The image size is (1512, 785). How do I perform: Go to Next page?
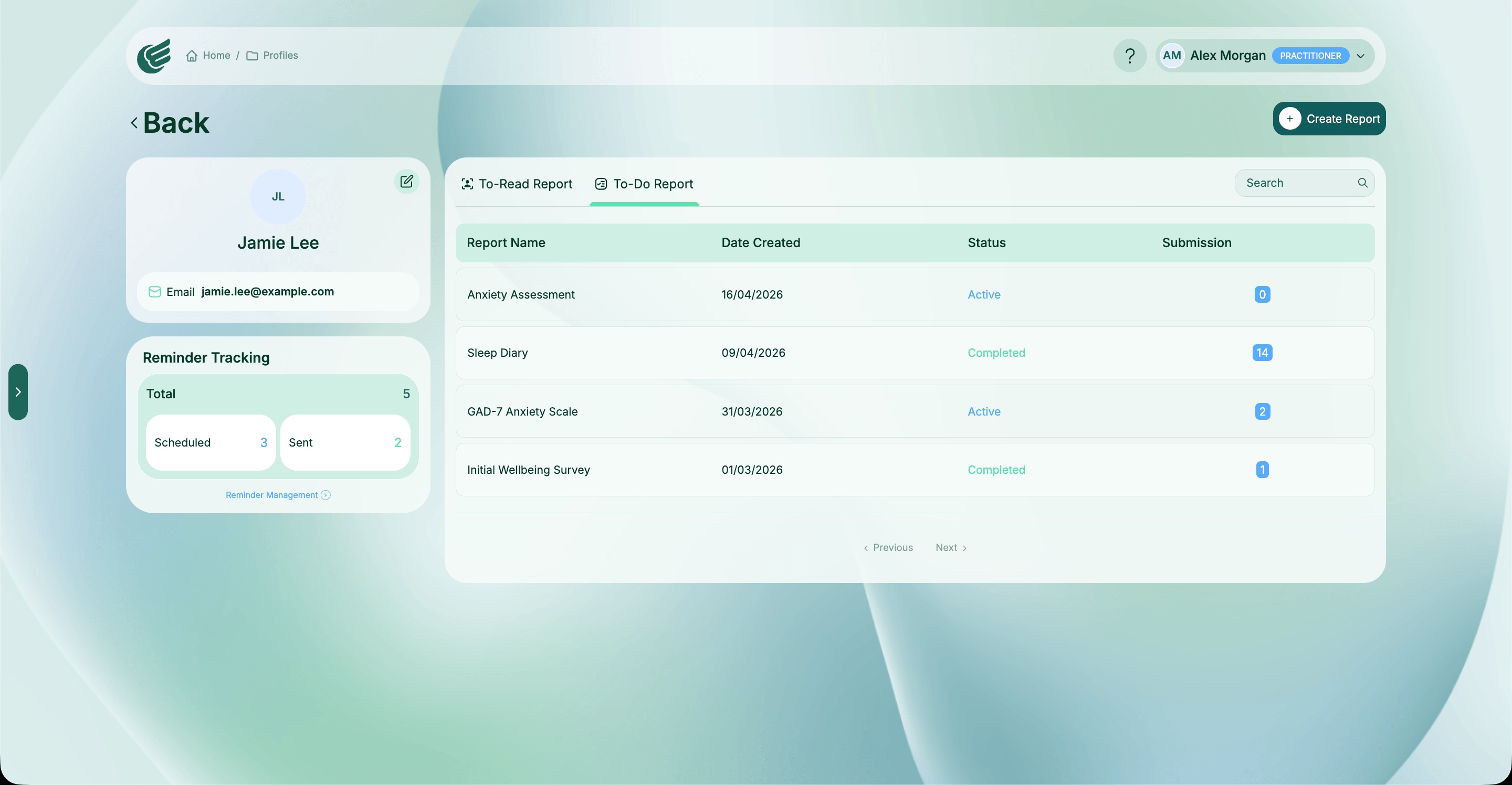[x=951, y=548]
